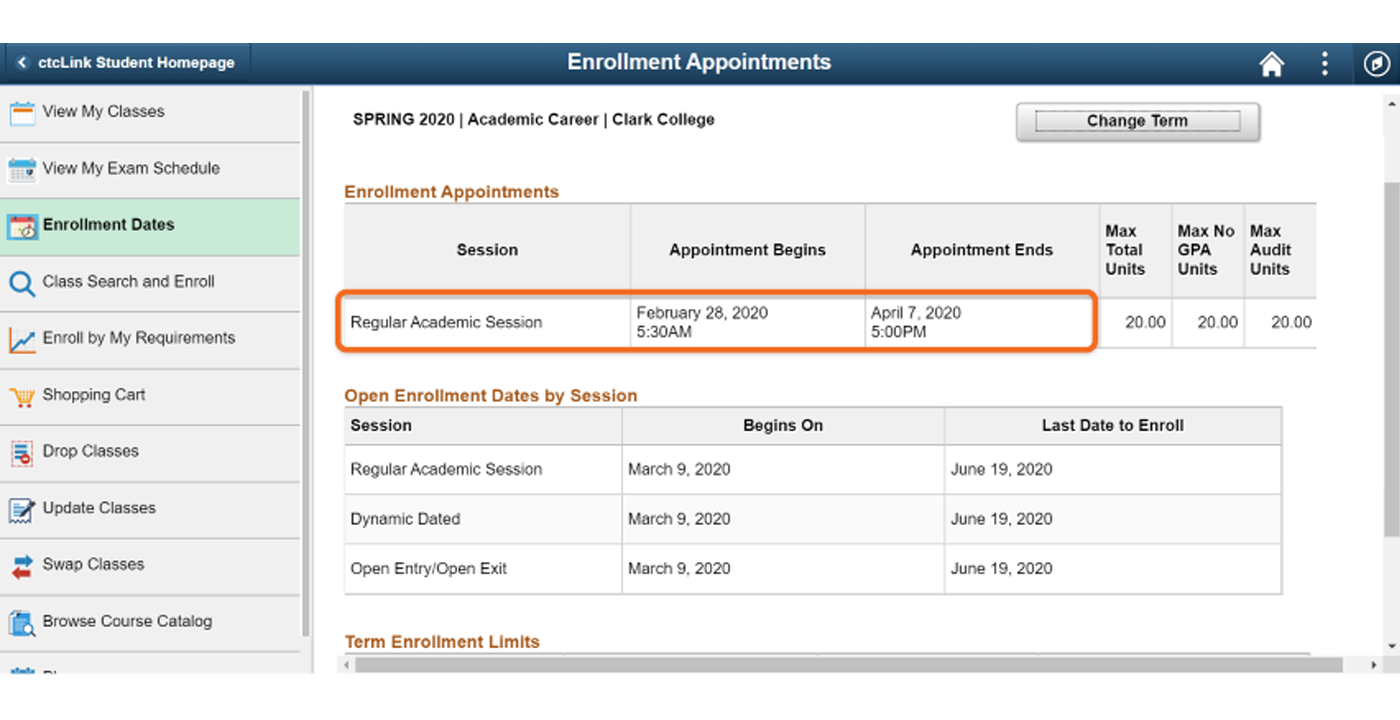The image size is (1400, 720).
Task: Go back to ctcLink Student Homepage
Action: pyautogui.click(x=127, y=63)
